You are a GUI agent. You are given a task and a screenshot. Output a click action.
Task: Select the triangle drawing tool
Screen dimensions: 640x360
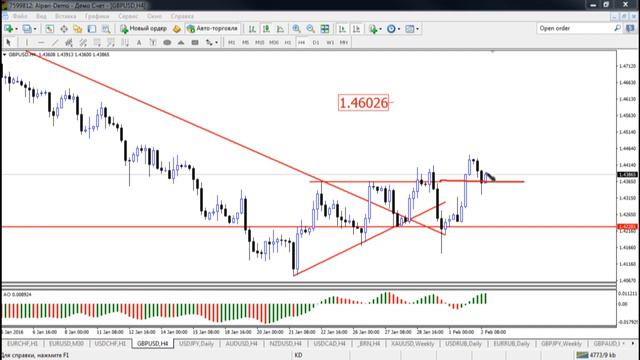pos(181,42)
